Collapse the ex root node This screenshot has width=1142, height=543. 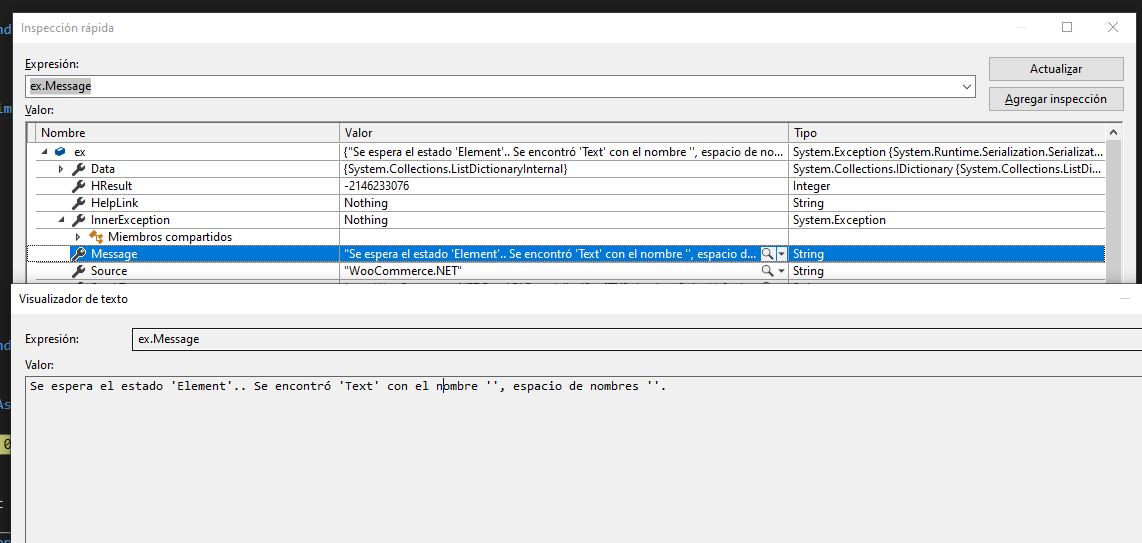point(44,152)
